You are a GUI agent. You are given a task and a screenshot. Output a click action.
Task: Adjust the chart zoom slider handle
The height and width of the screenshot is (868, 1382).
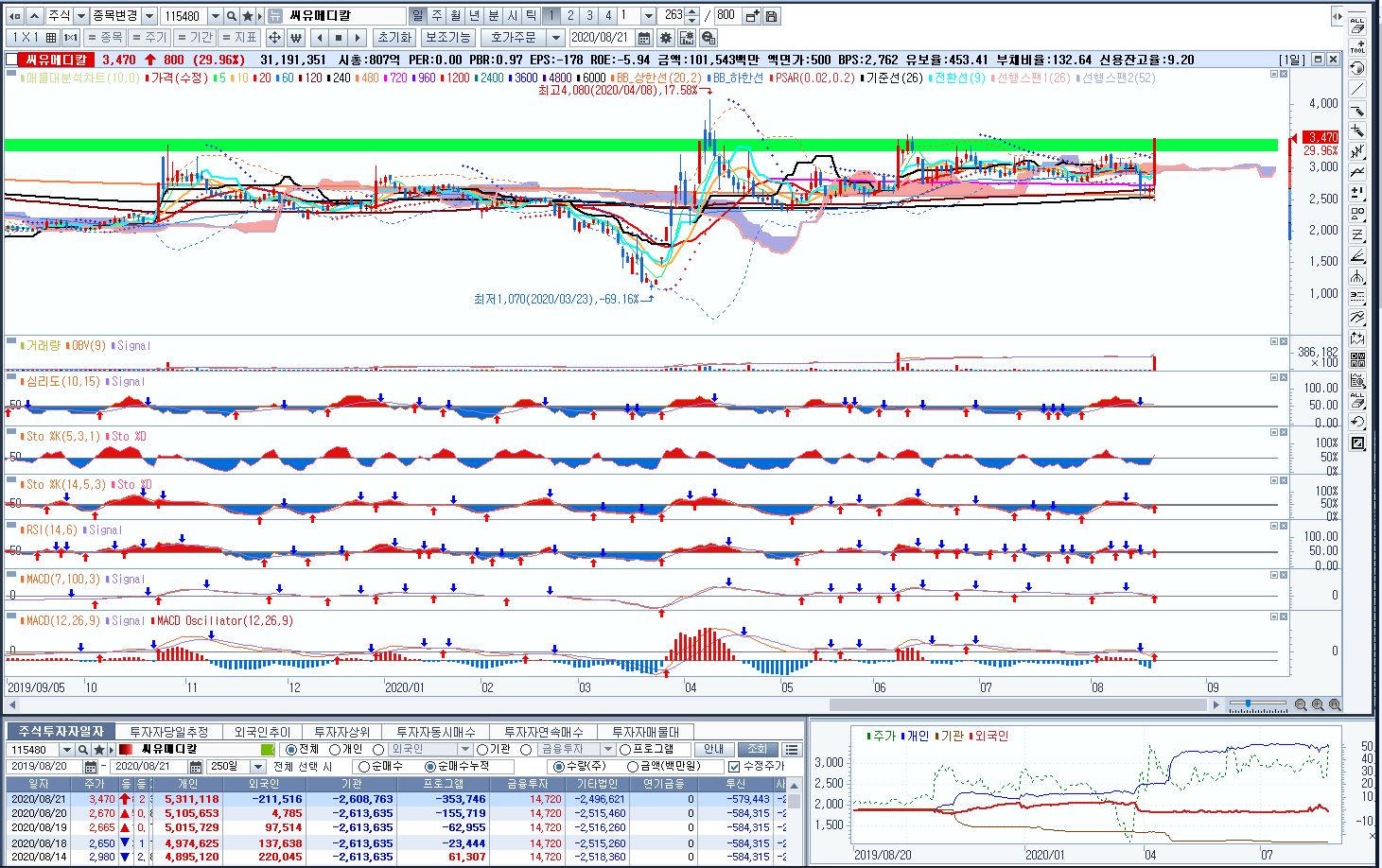tap(1250, 704)
